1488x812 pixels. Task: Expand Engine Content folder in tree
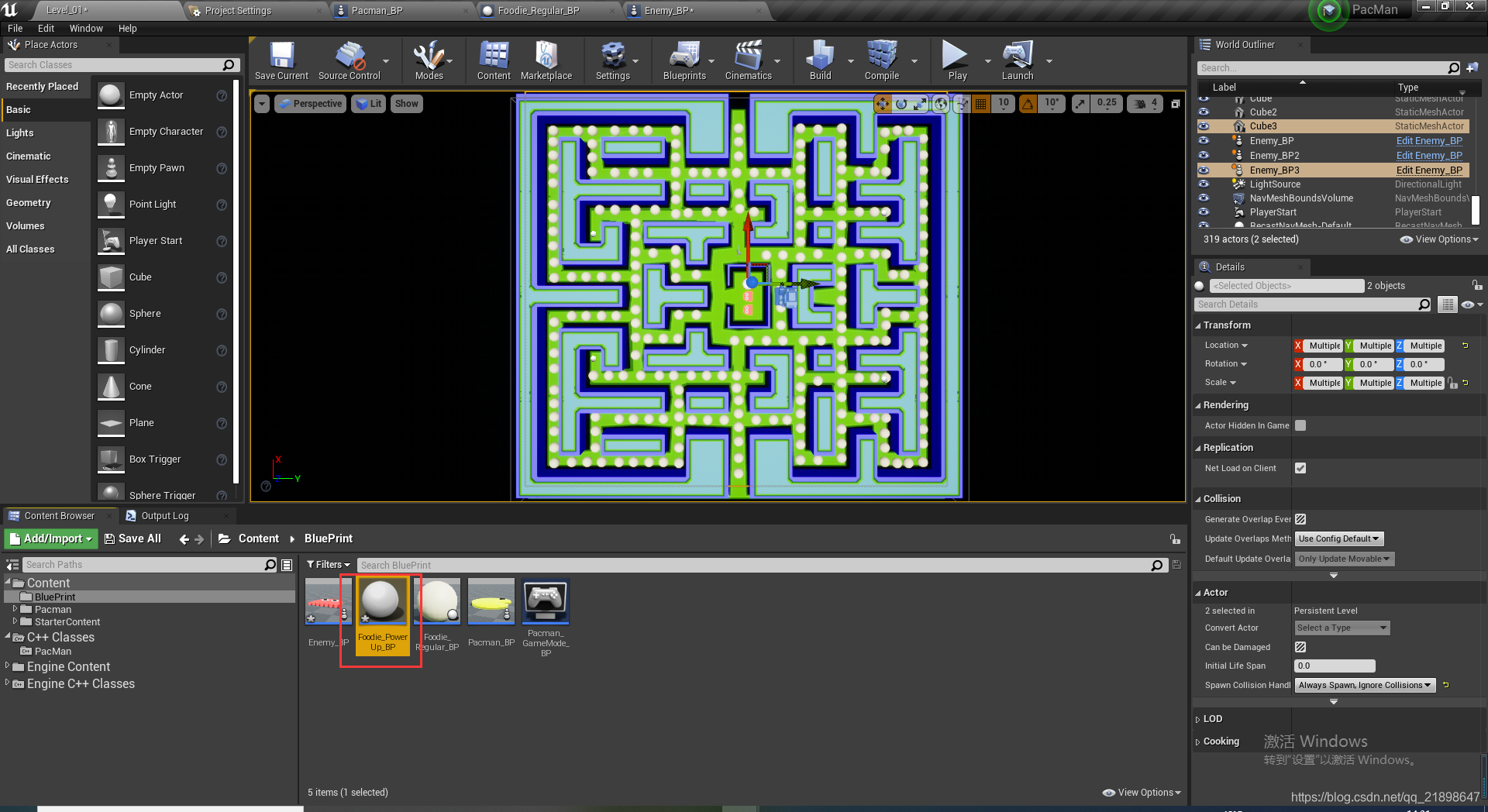point(8,666)
